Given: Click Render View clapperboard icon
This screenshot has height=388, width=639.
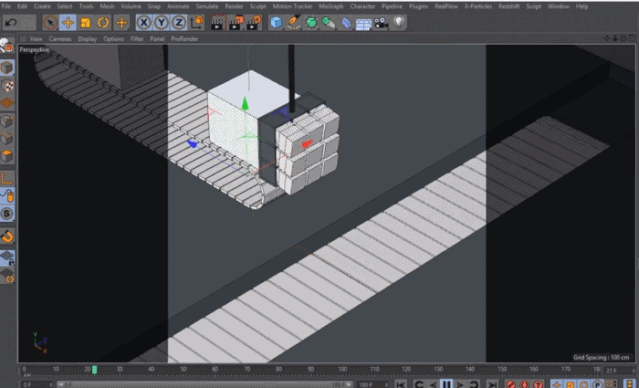Looking at the screenshot, I should [218, 22].
